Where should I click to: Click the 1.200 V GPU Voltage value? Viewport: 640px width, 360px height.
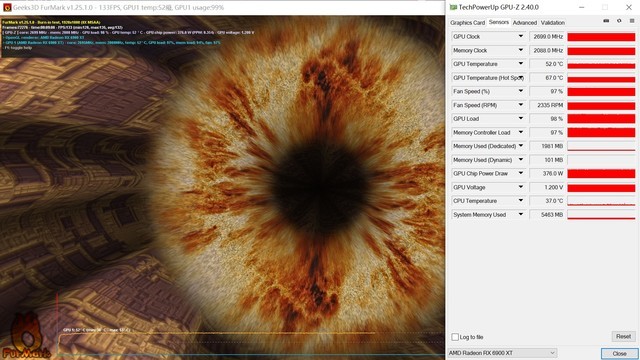point(547,187)
